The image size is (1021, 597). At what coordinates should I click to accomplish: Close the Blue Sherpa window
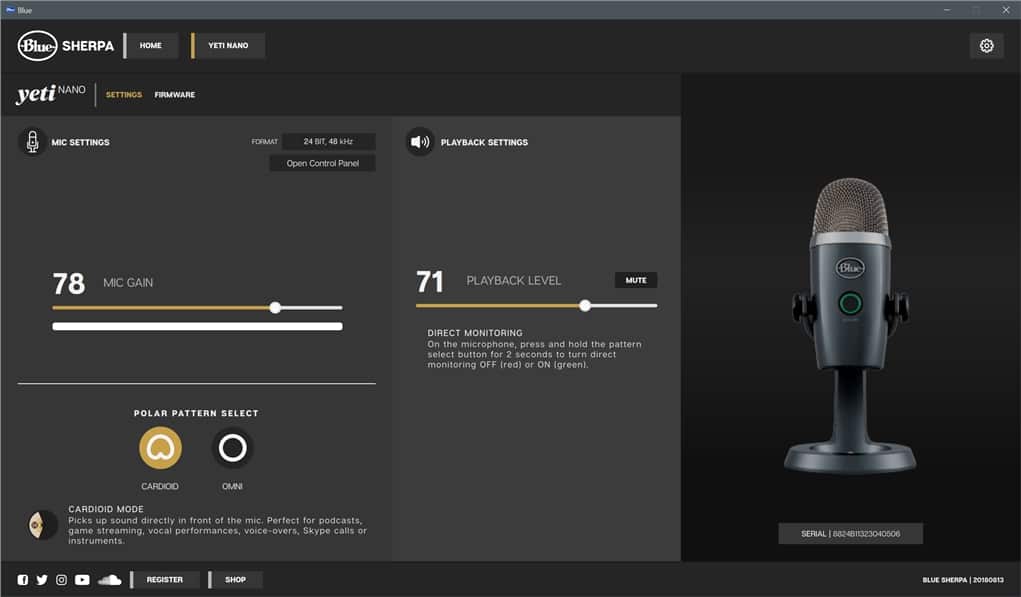pos(1006,10)
